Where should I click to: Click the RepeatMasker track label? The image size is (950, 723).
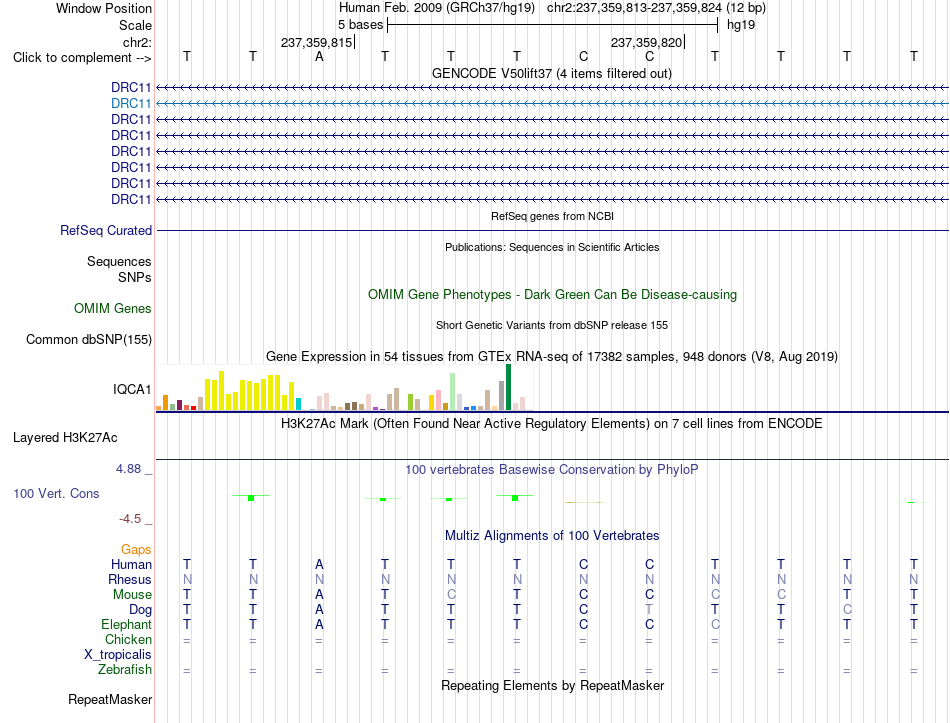click(110, 699)
